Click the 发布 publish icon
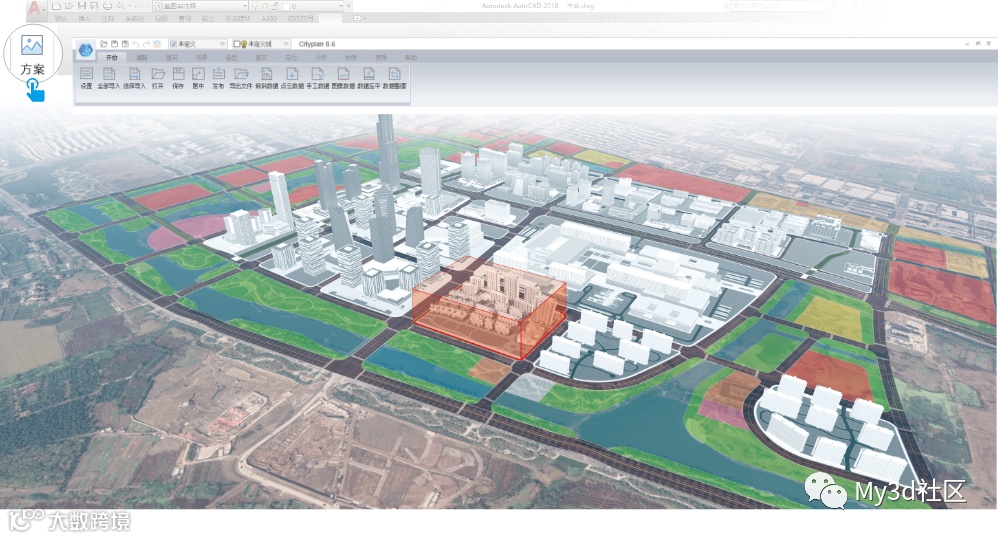 [219, 73]
